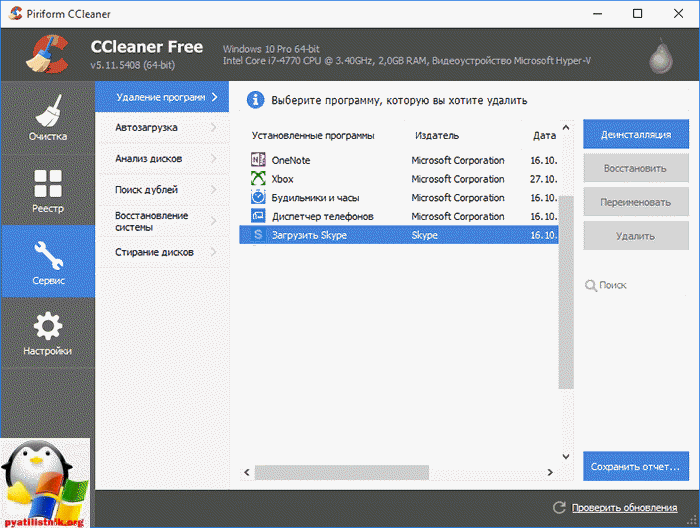Click the refresh icon near updates link
The height and width of the screenshot is (528, 700).
pyautogui.click(x=559, y=507)
